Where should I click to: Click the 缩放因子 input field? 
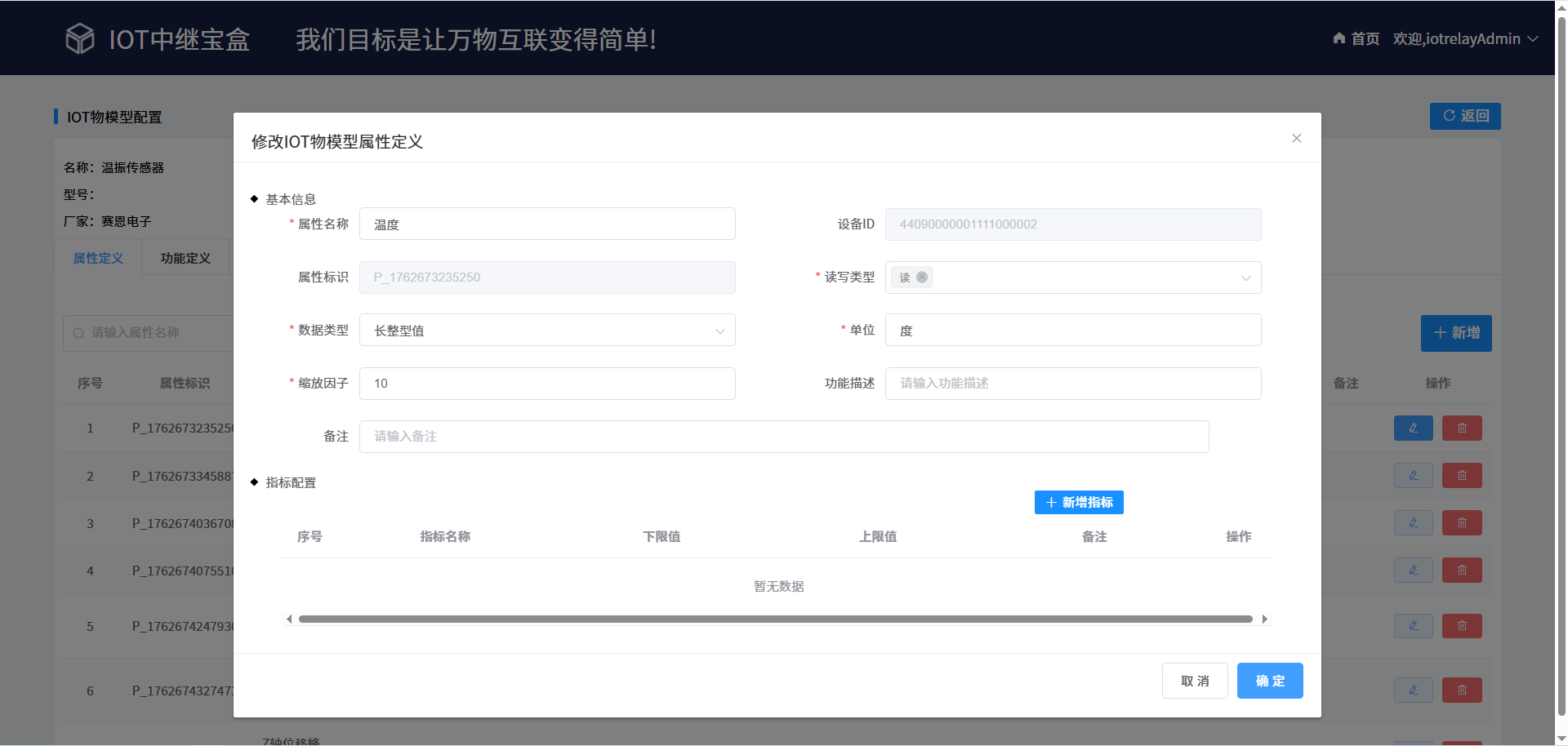pyautogui.click(x=547, y=384)
